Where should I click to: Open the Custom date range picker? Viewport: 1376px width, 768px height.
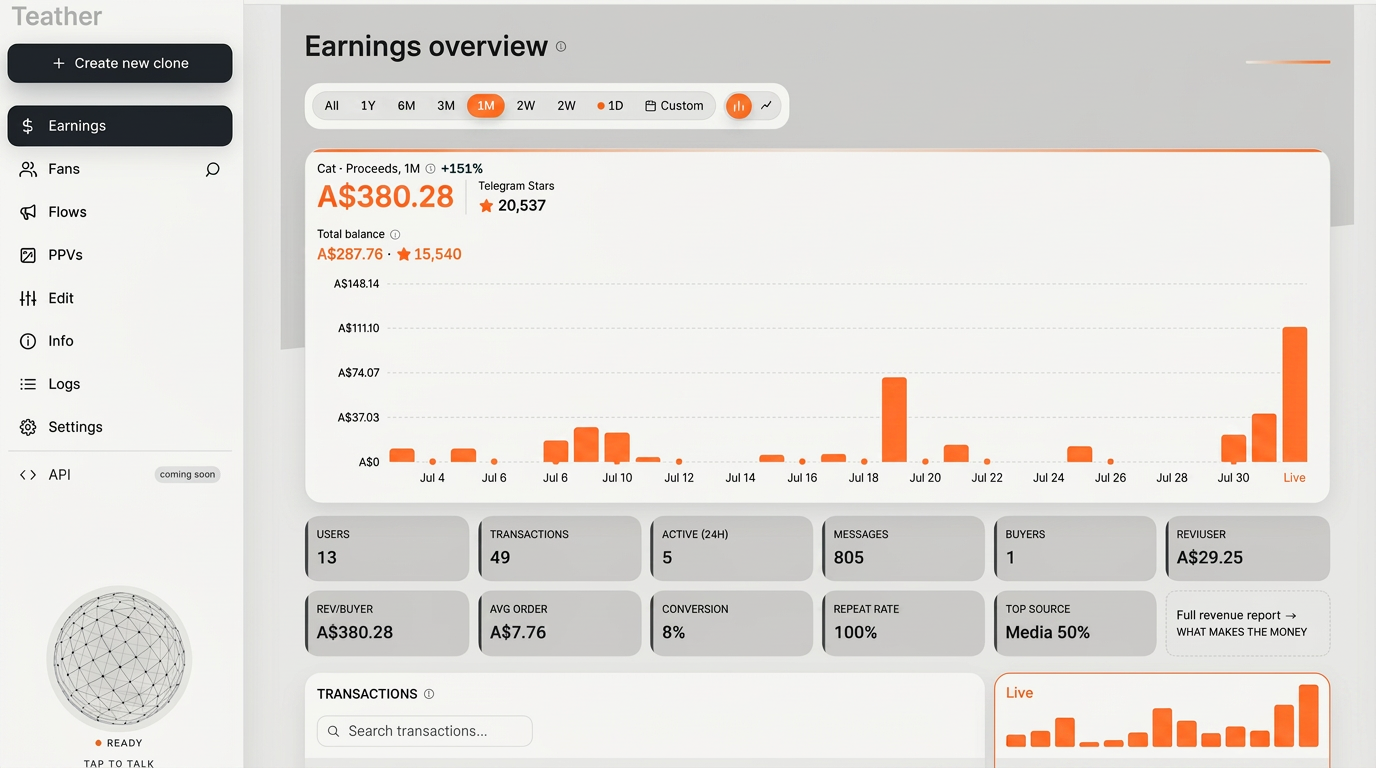coord(674,106)
